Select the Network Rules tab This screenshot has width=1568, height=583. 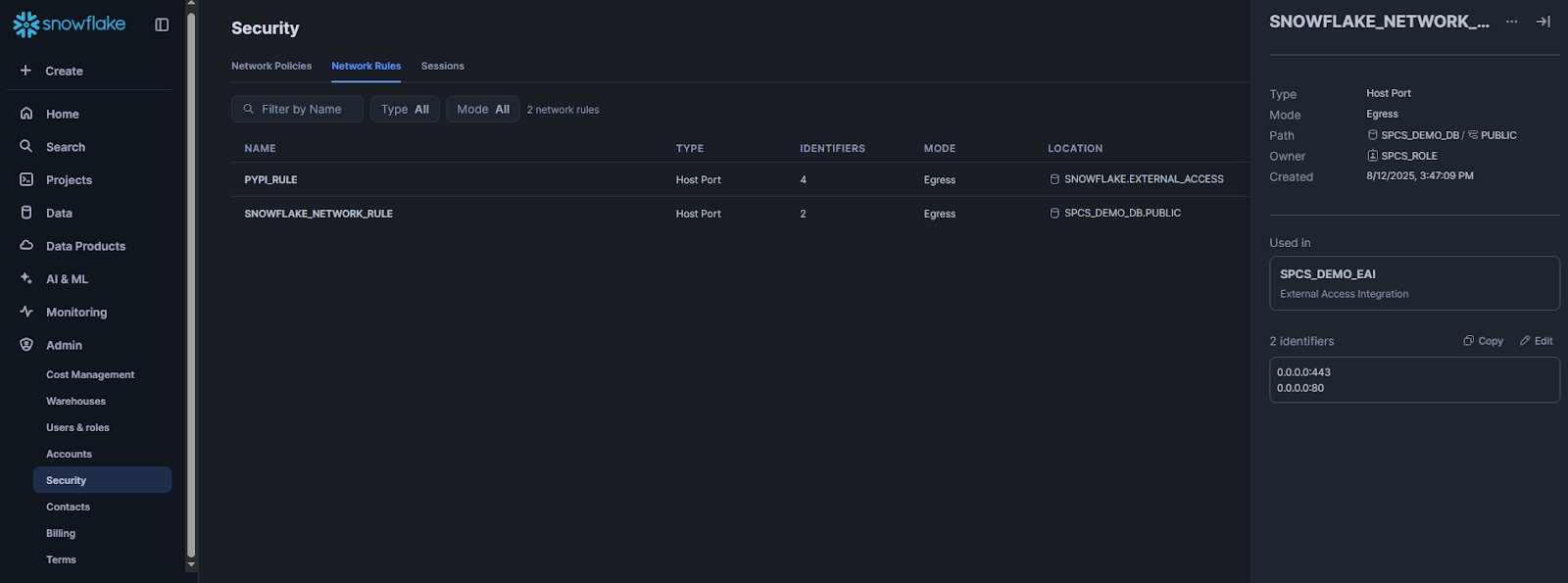point(366,66)
